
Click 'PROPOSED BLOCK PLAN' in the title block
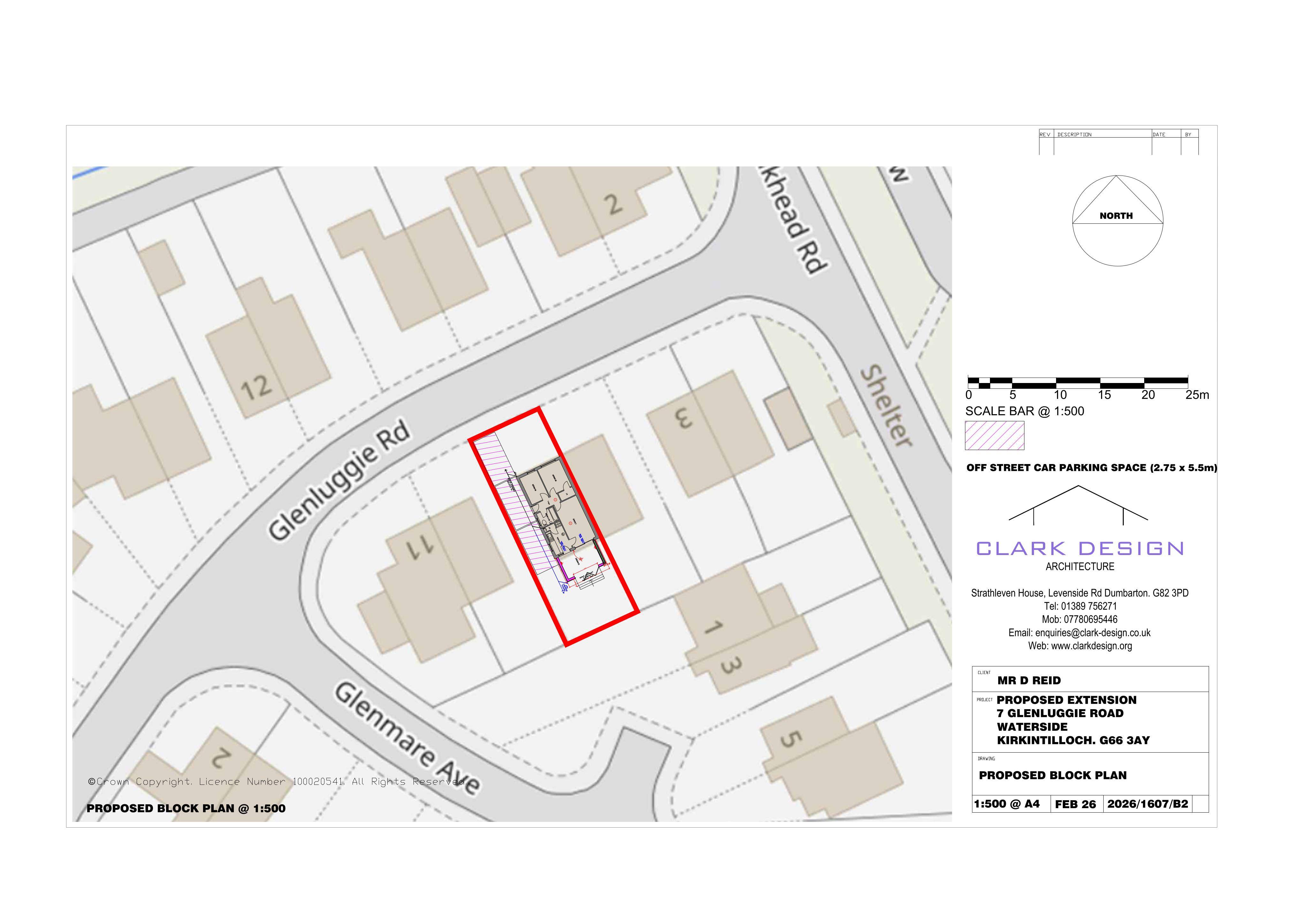click(1053, 775)
